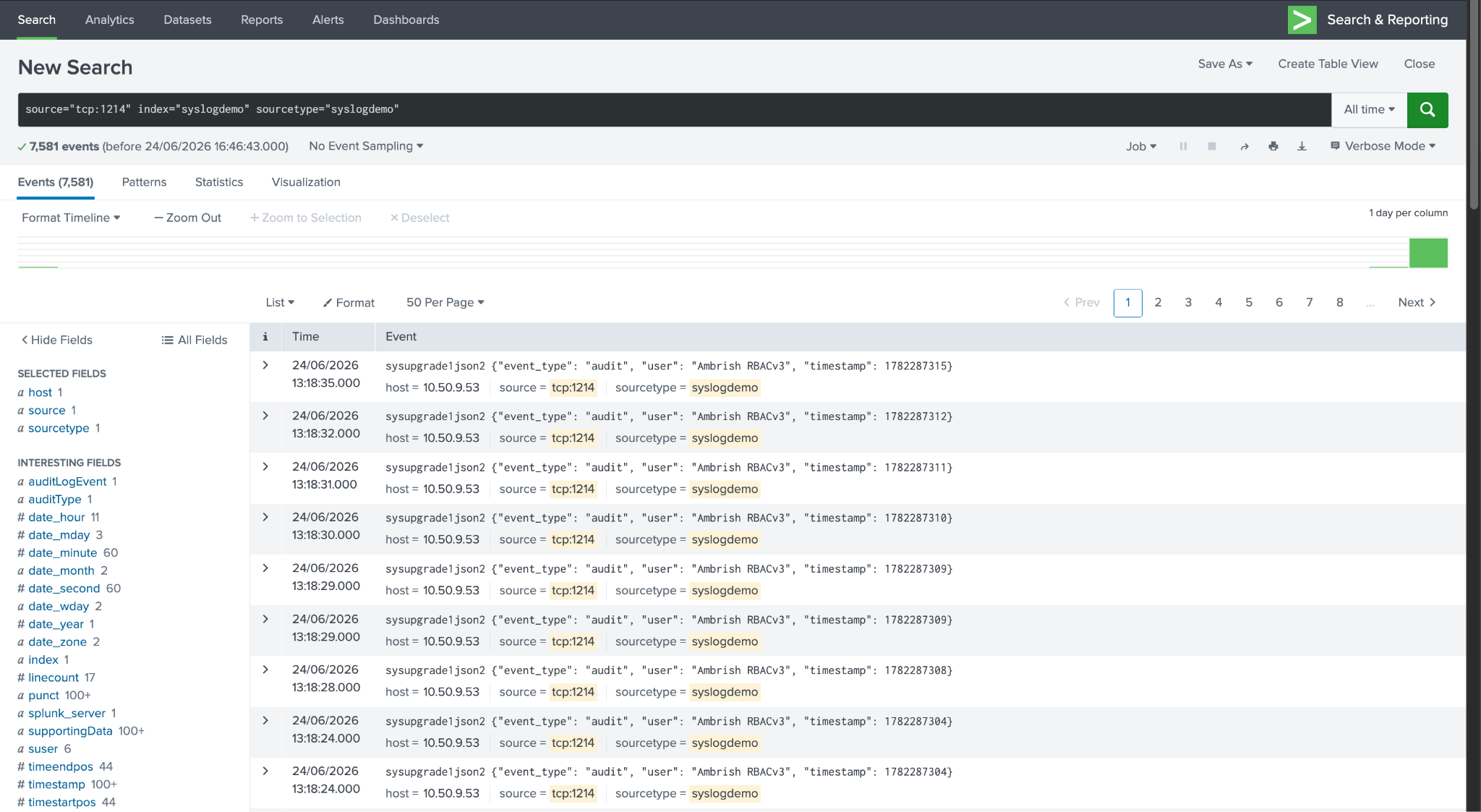Open the supportingData field
Image resolution: width=1481 pixels, height=812 pixels.
(70, 731)
